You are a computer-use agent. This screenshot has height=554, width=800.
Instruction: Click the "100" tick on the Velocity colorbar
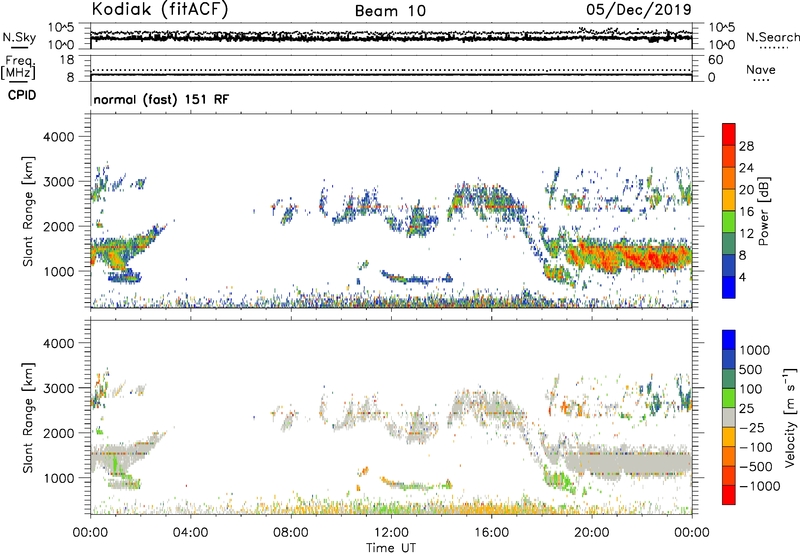751,389
